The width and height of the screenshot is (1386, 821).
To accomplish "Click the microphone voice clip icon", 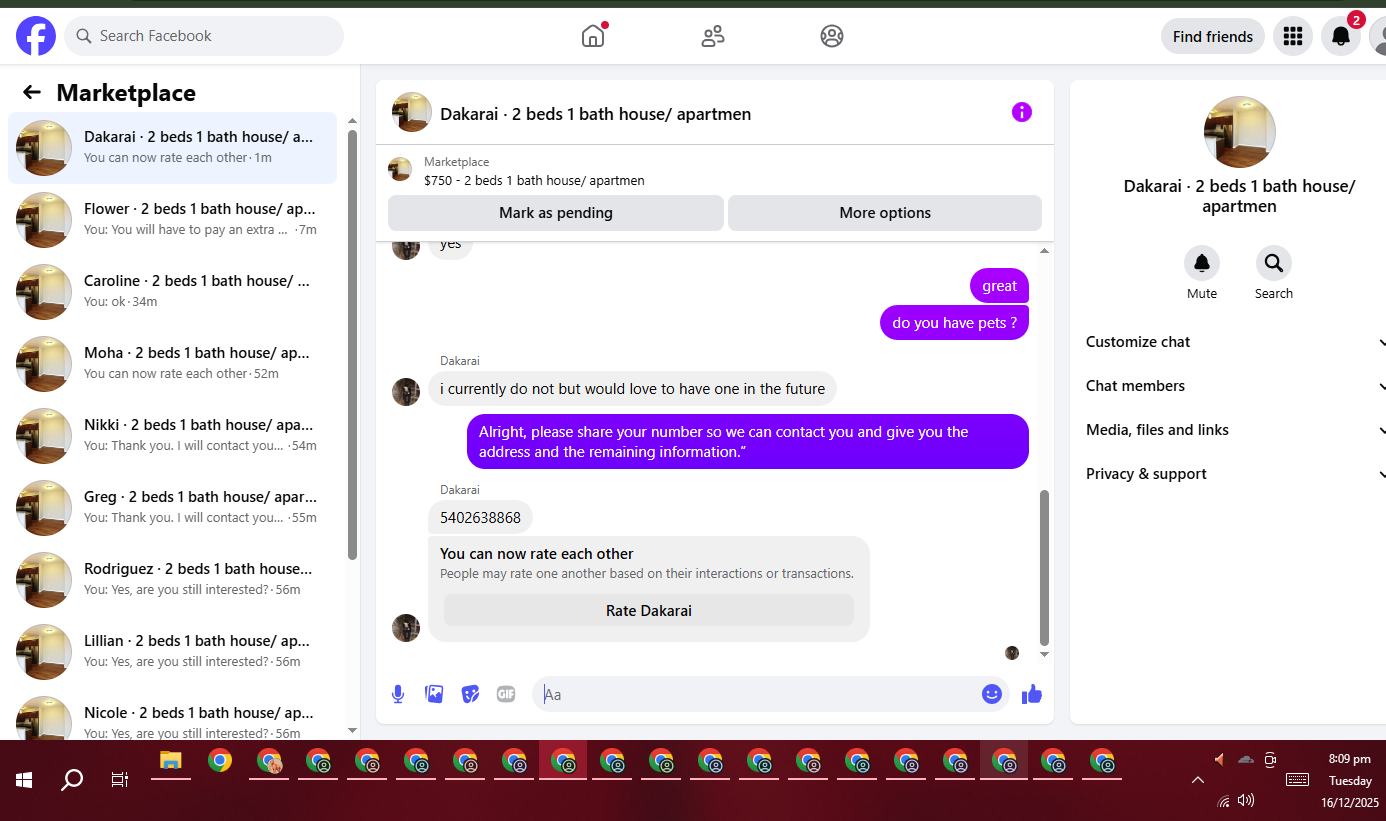I will coord(398,694).
